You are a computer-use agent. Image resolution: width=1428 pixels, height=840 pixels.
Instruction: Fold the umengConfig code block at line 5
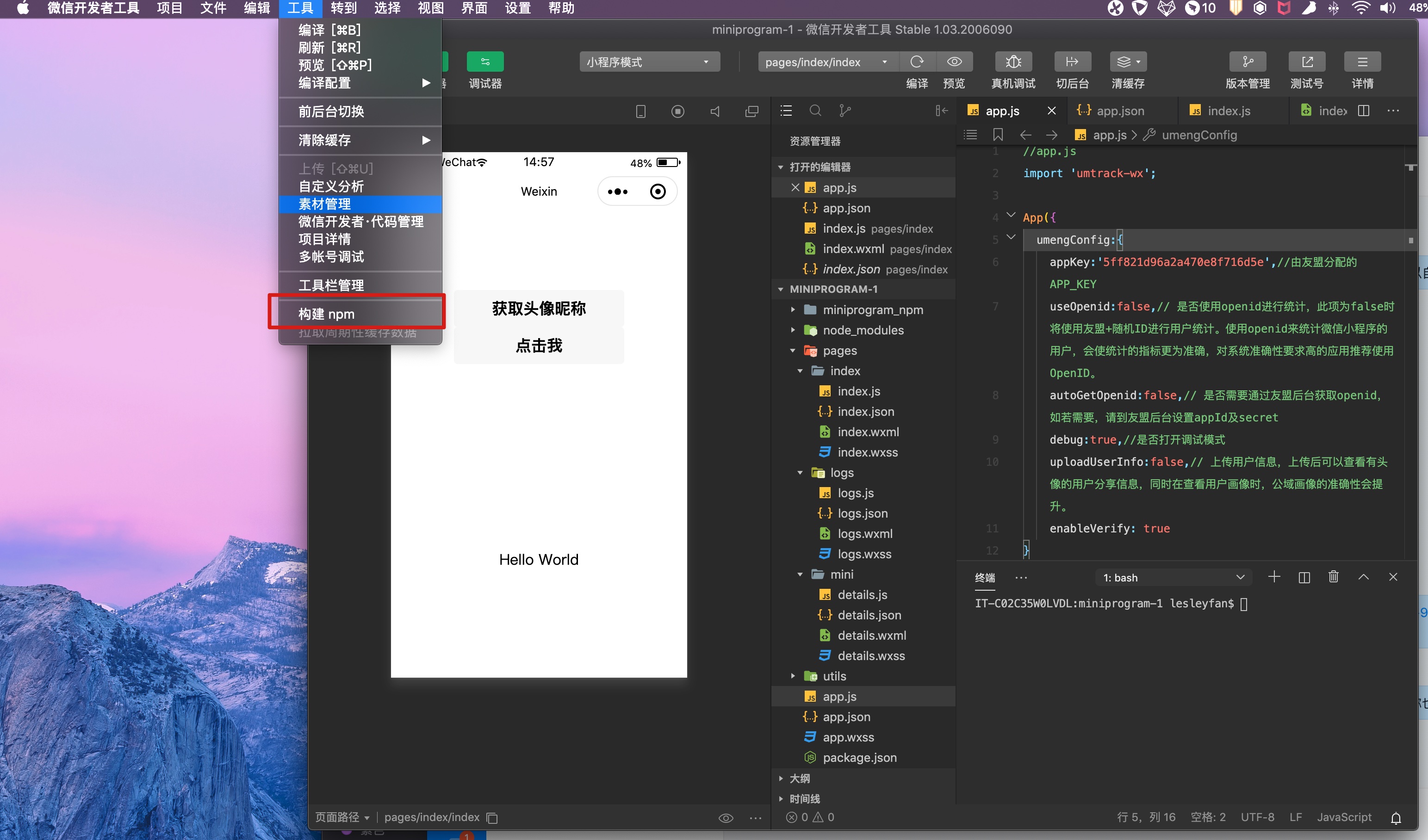coord(1011,237)
